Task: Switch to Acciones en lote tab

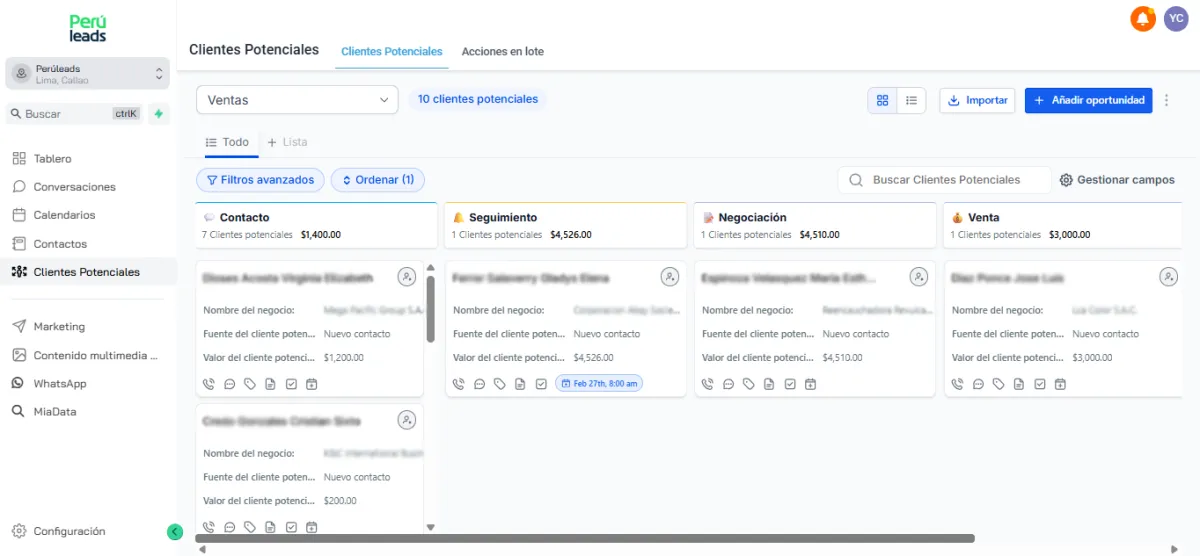Action: [x=502, y=51]
